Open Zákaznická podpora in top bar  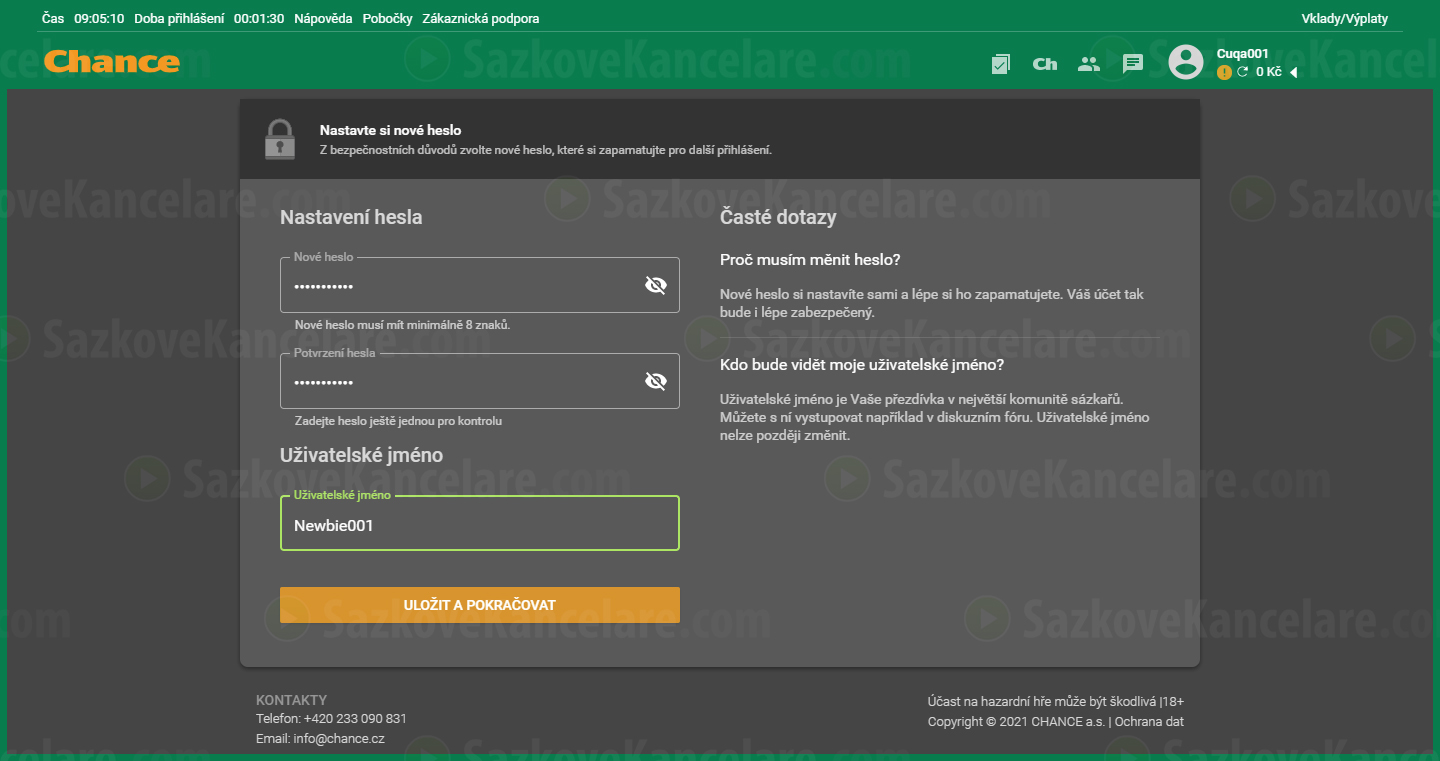pyautogui.click(x=481, y=19)
